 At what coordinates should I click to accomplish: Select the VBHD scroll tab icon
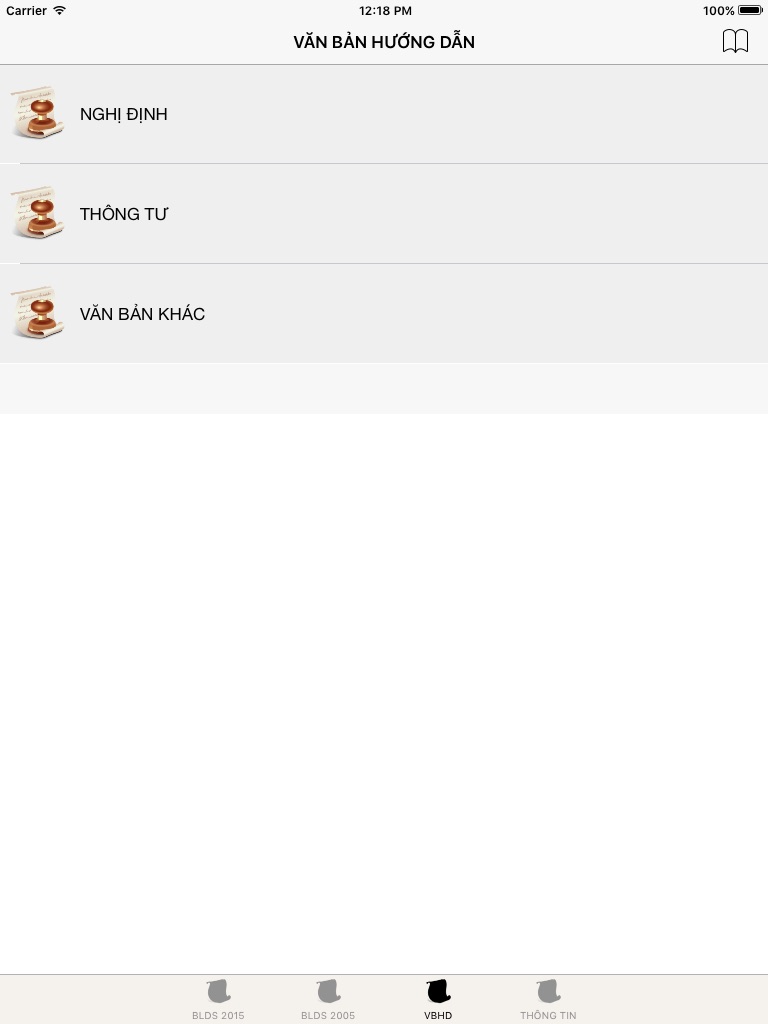tap(439, 991)
